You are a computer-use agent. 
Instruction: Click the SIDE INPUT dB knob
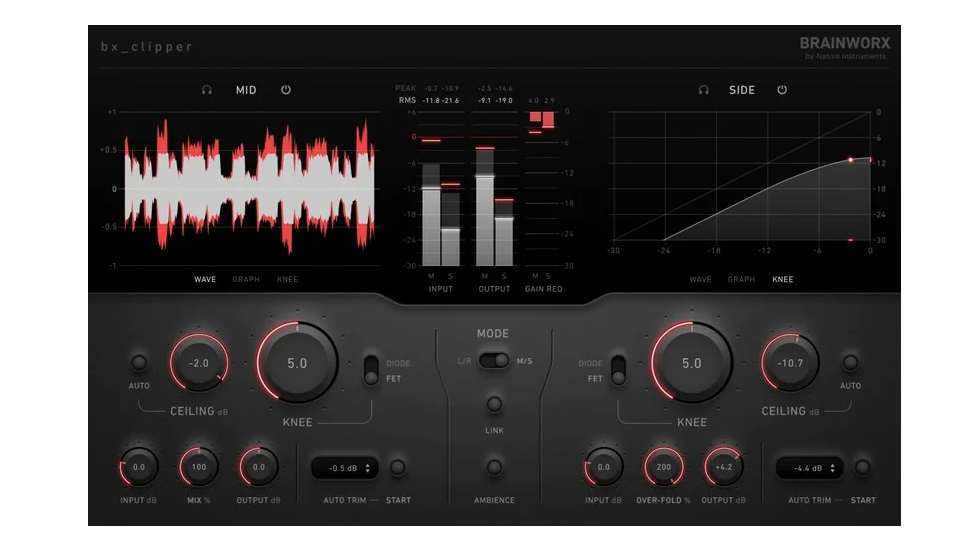[x=603, y=467]
